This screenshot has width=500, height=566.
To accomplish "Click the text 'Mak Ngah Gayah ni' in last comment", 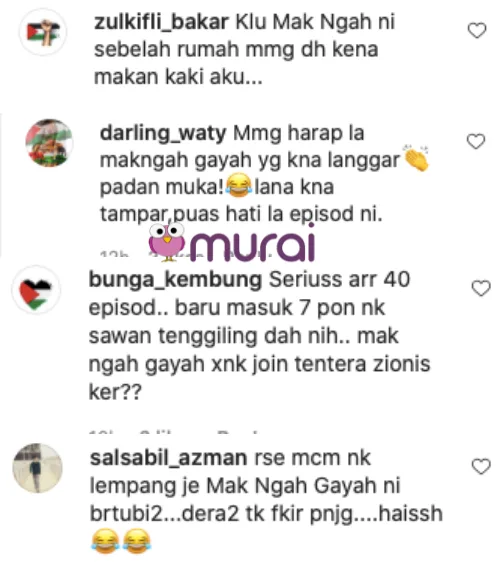I will 303,486.
